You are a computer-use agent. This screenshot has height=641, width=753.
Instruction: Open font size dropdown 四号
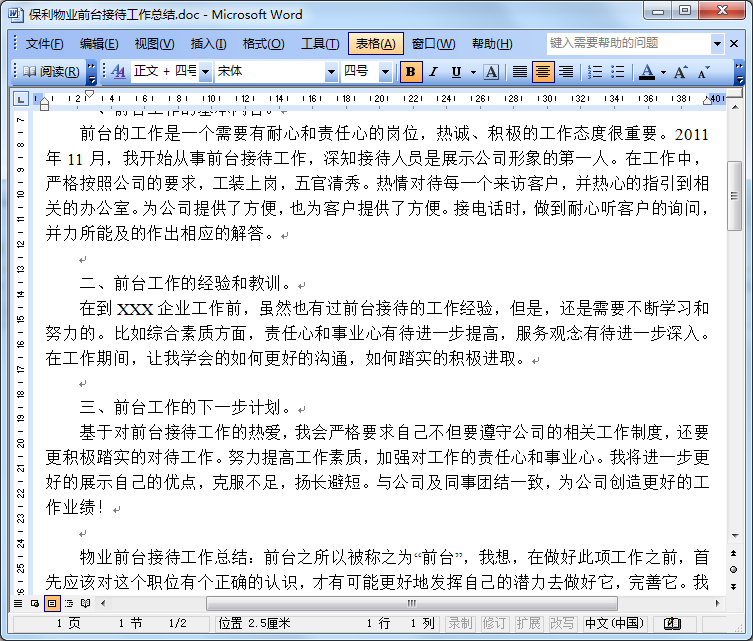[x=385, y=72]
